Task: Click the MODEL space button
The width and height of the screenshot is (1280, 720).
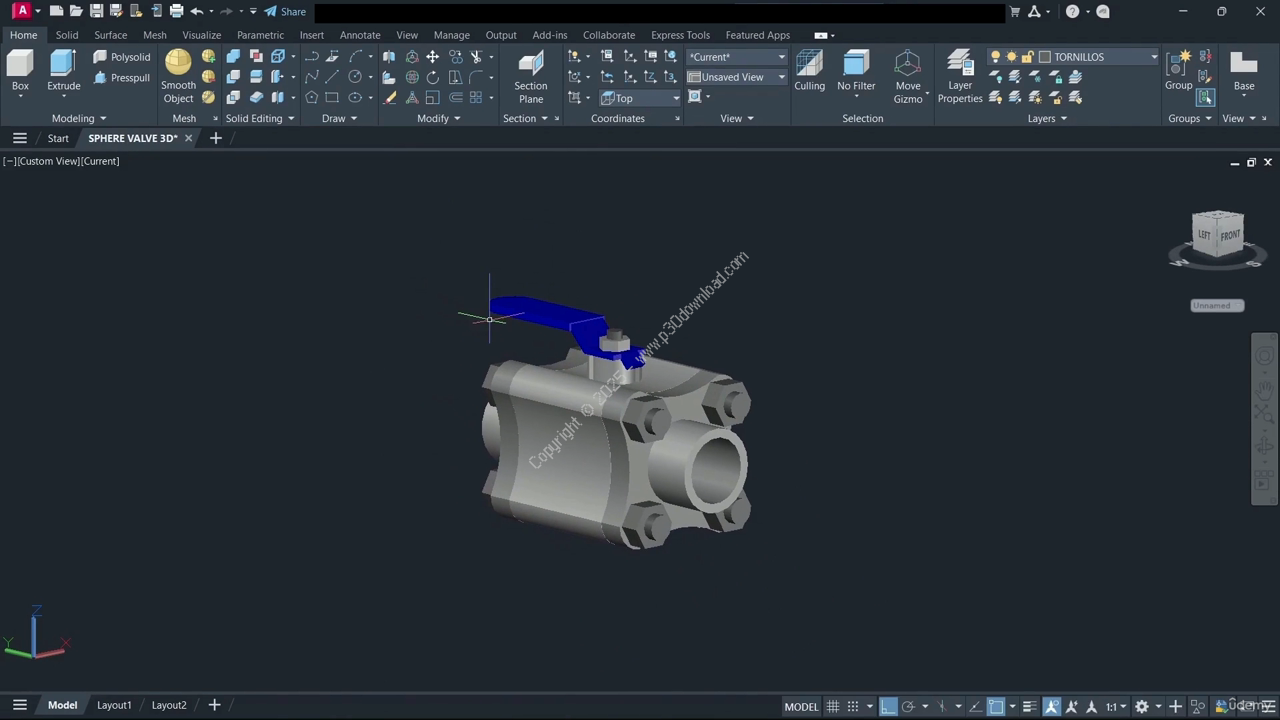Action: pyautogui.click(x=801, y=707)
